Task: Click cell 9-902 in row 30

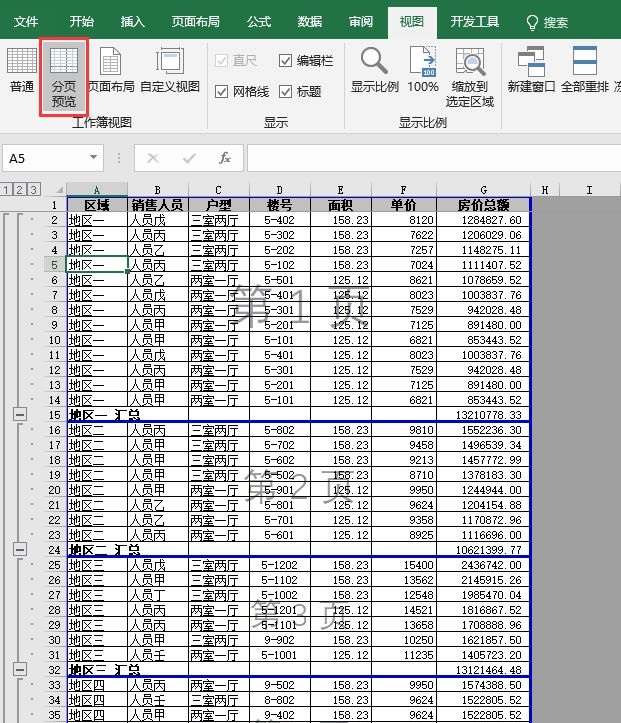Action: [280, 640]
